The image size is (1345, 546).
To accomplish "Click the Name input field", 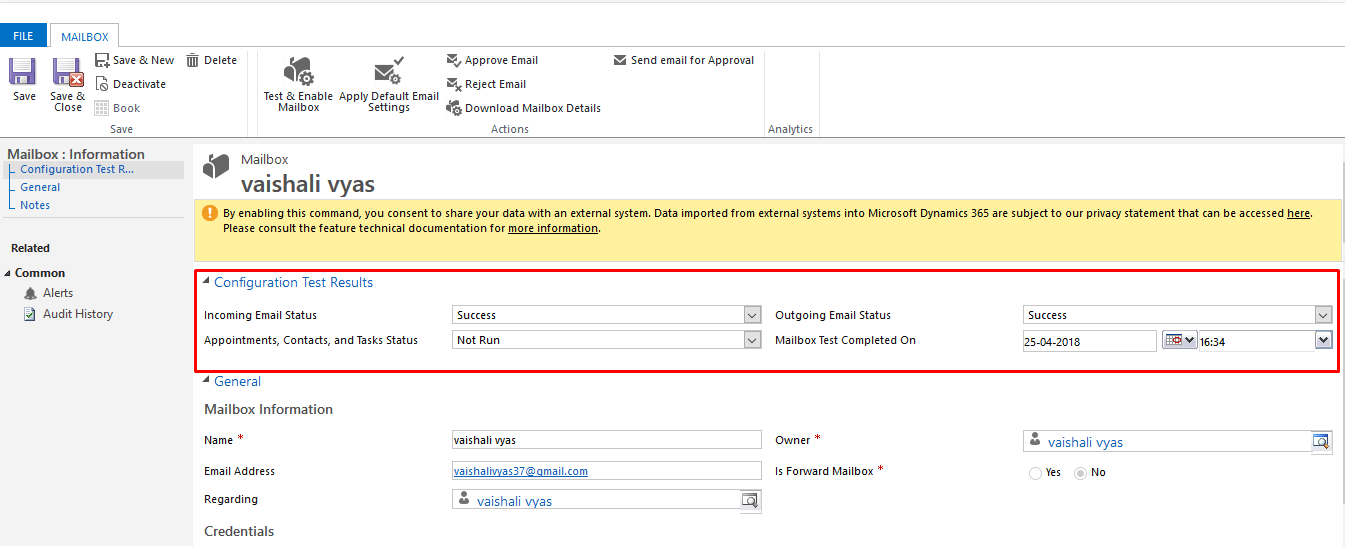I will [x=606, y=440].
